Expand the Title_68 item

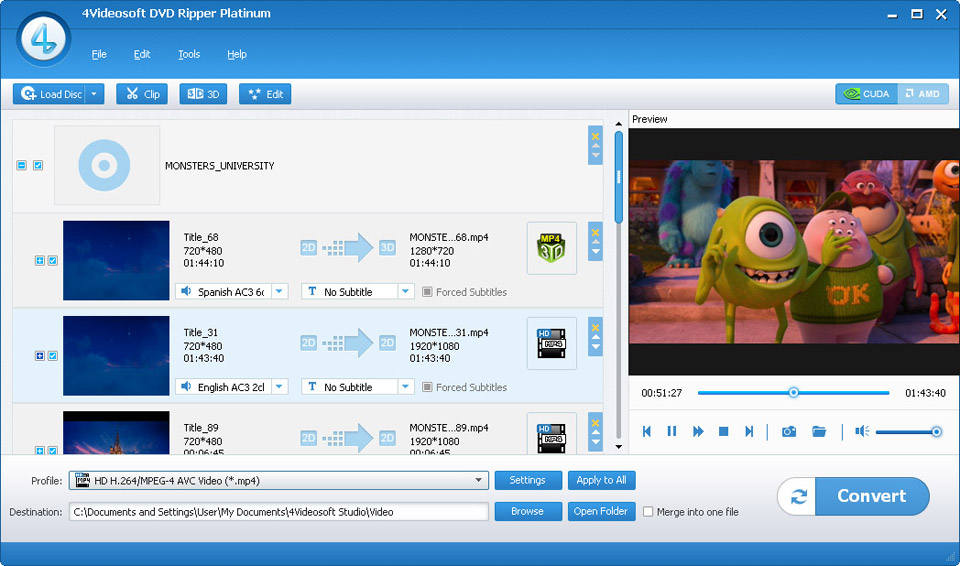[x=40, y=260]
